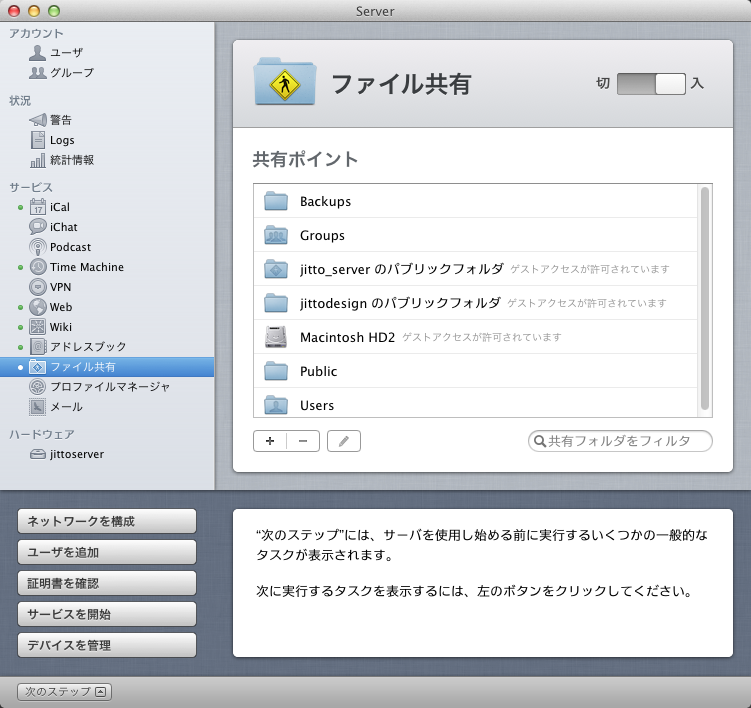Click the Groups shared folder icon
This screenshot has height=708, width=751.
coord(276,235)
